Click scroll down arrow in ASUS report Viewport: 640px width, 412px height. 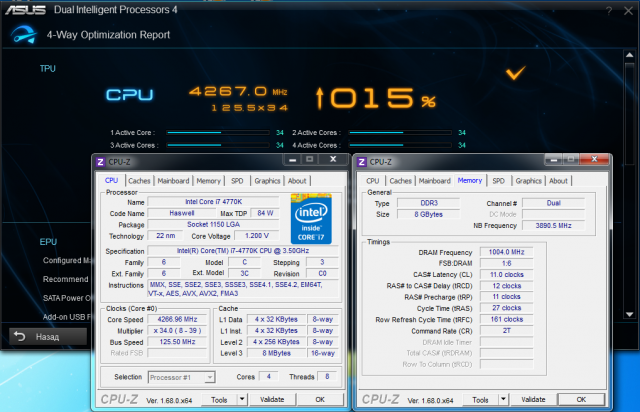(x=629, y=314)
